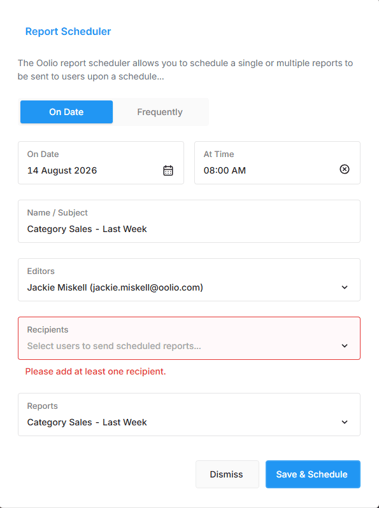Viewport: 379px width, 508px height.
Task: Click the 'Please add at least one recipient' error
Action: pos(96,371)
